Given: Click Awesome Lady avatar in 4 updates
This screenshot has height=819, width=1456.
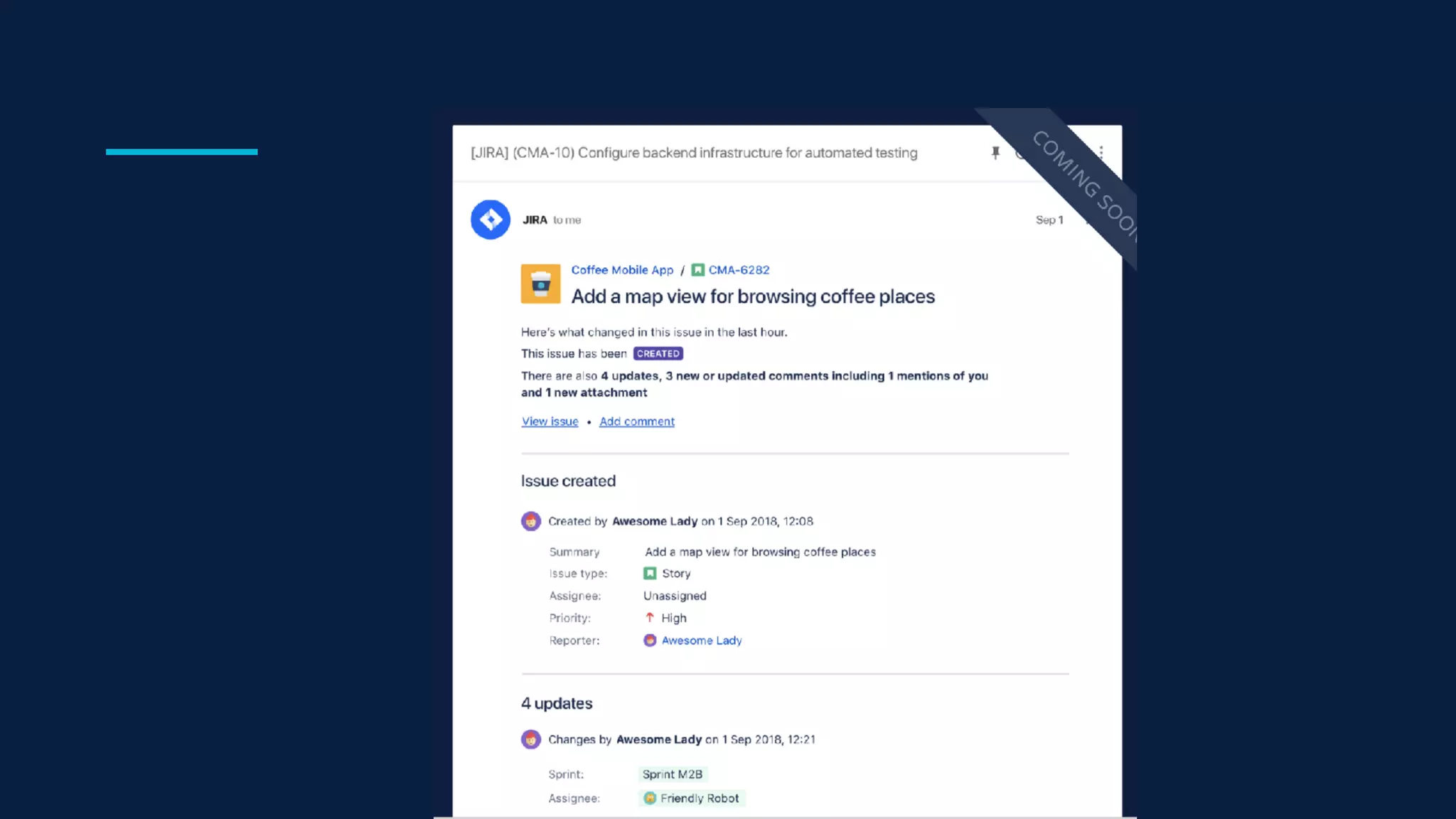Looking at the screenshot, I should pyautogui.click(x=530, y=739).
